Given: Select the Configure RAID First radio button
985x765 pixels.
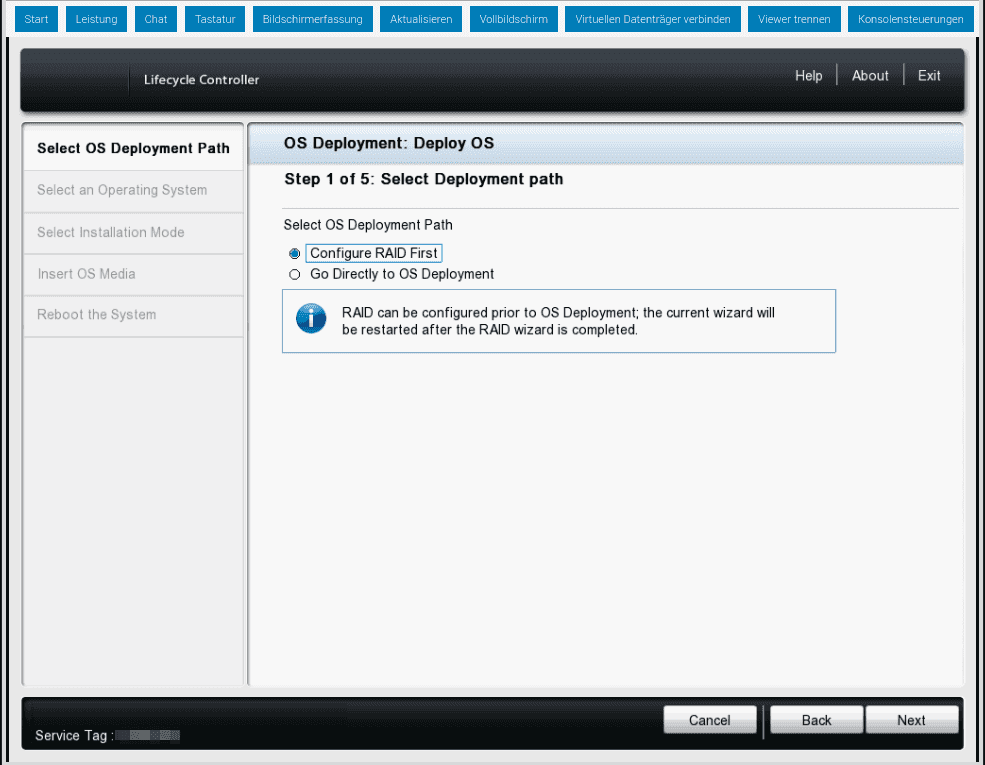Looking at the screenshot, I should pyautogui.click(x=295, y=254).
